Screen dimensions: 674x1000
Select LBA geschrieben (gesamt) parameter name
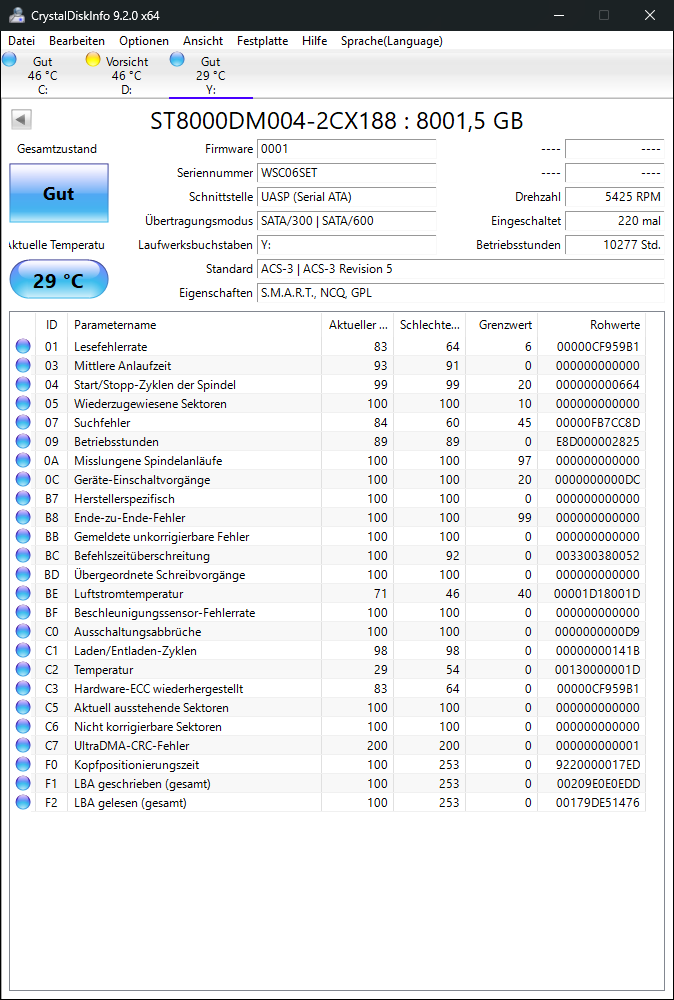click(142, 784)
